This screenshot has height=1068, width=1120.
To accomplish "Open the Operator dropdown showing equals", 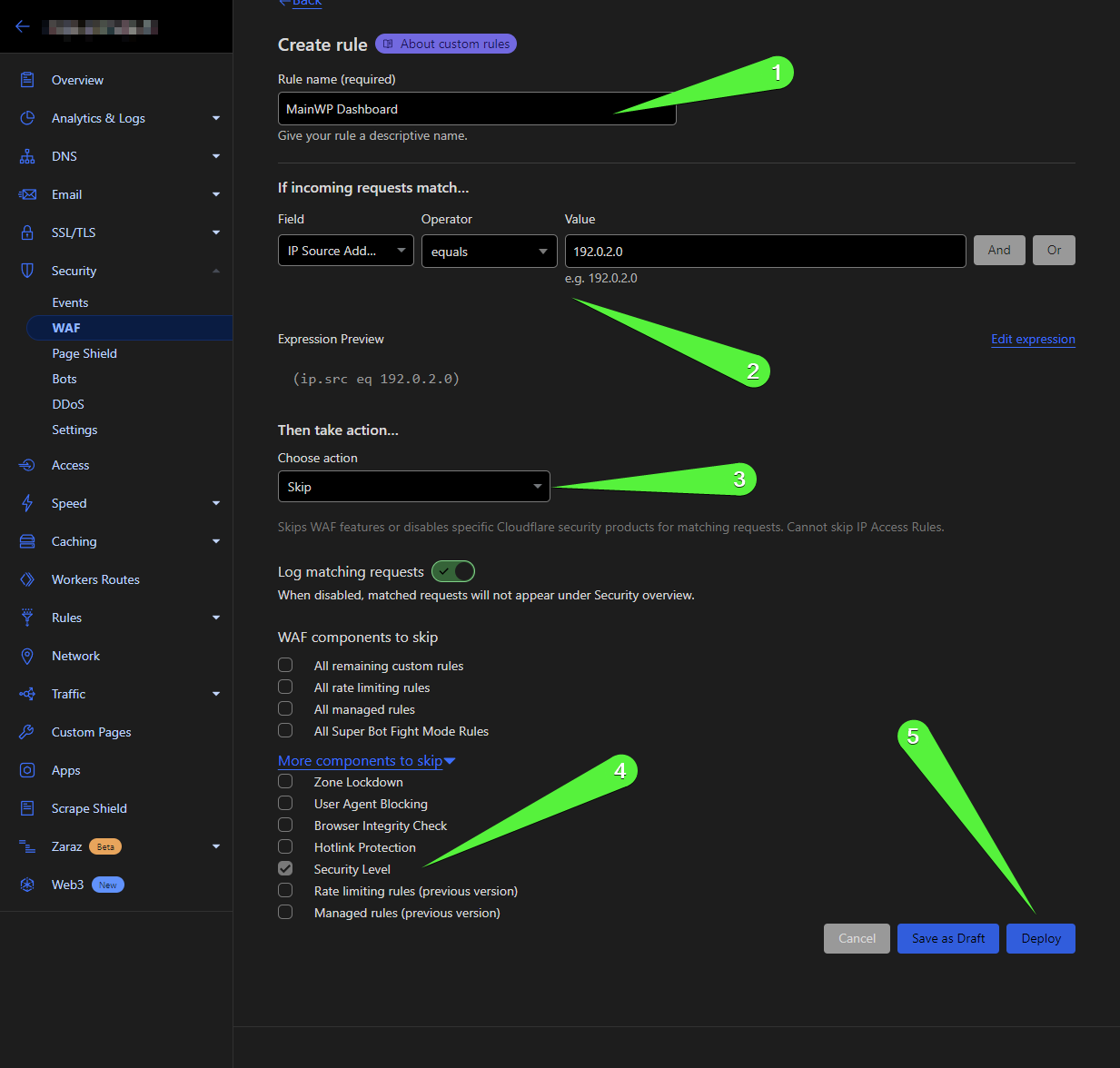I will [x=489, y=251].
